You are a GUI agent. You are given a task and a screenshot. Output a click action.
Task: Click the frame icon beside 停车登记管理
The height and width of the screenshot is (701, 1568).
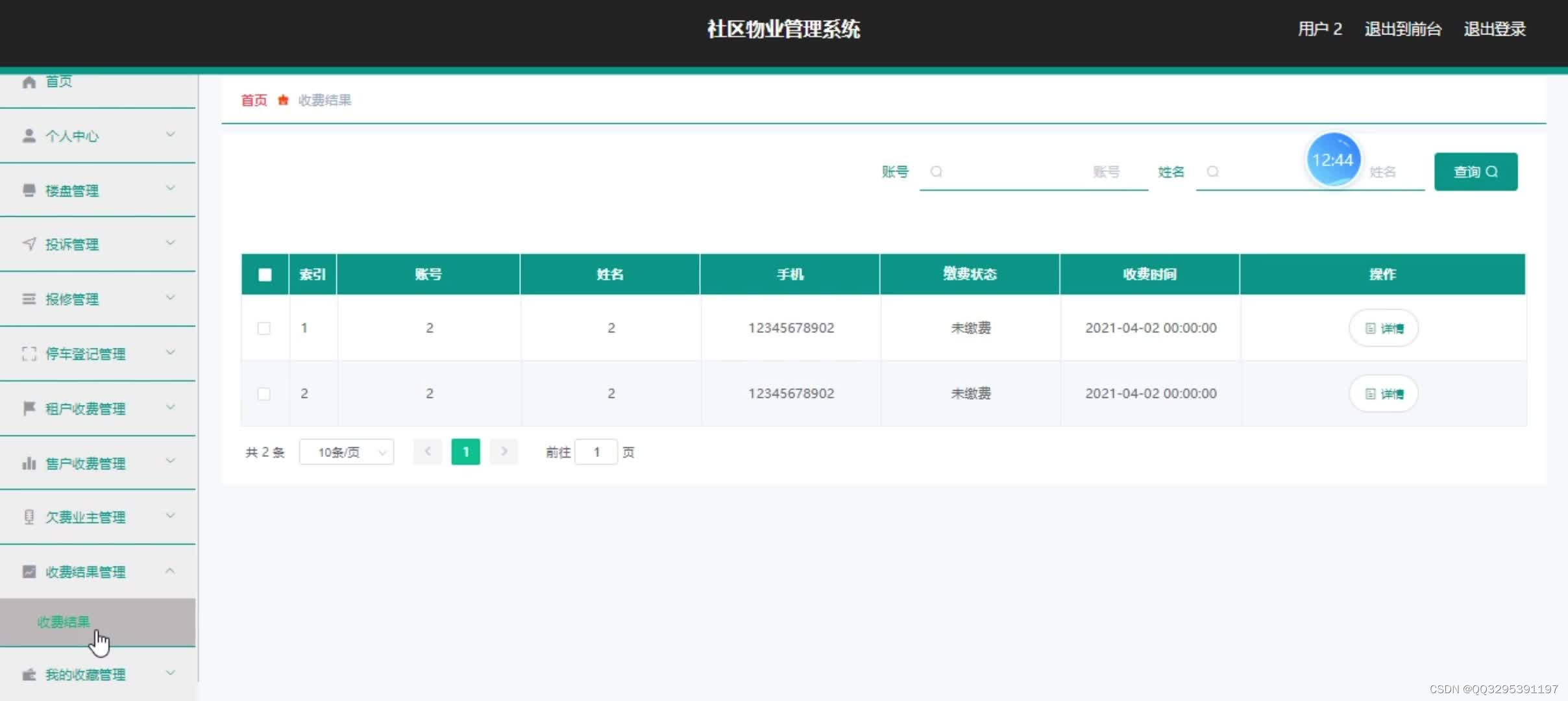point(29,354)
